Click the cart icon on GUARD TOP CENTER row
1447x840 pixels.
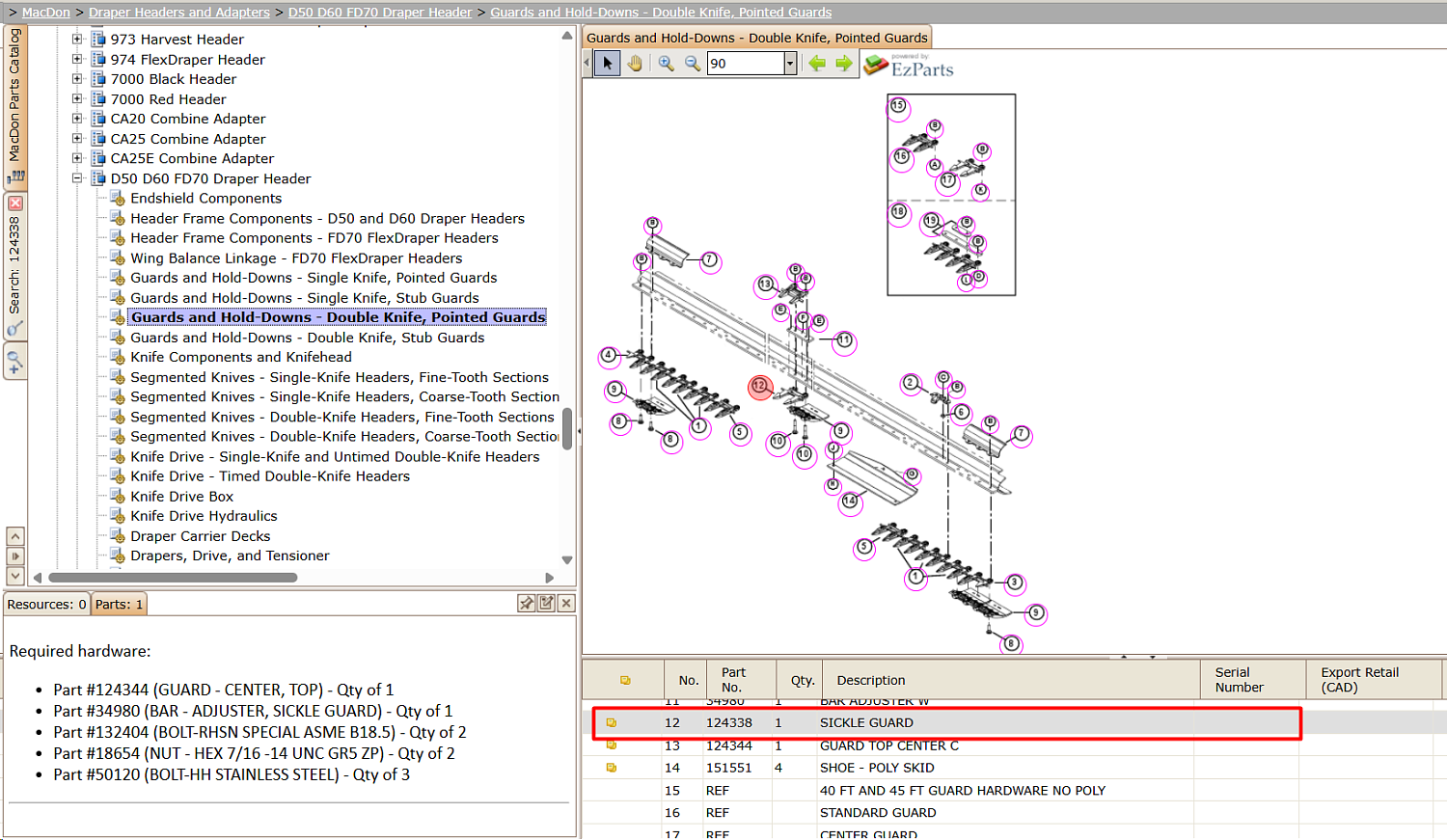[611, 745]
